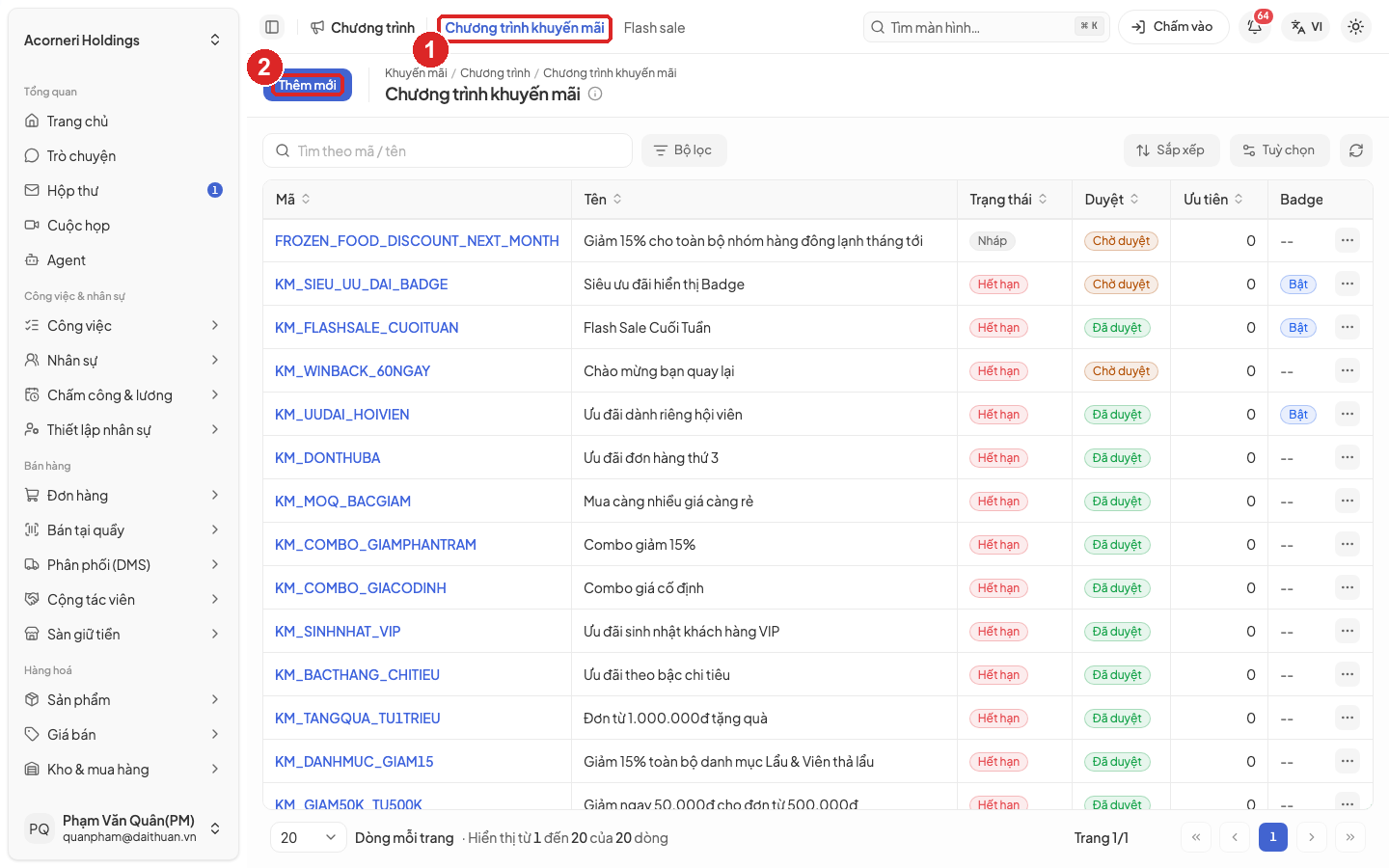The height and width of the screenshot is (868, 1389).
Task: Expand Chấm công & lương section
Action: [123, 395]
